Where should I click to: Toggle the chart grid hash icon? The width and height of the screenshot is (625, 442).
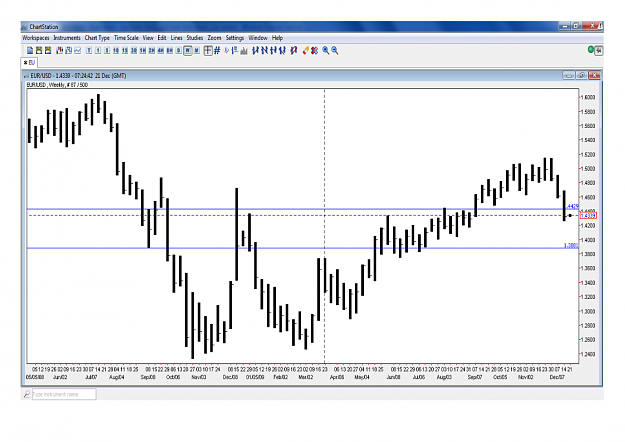tap(217, 50)
